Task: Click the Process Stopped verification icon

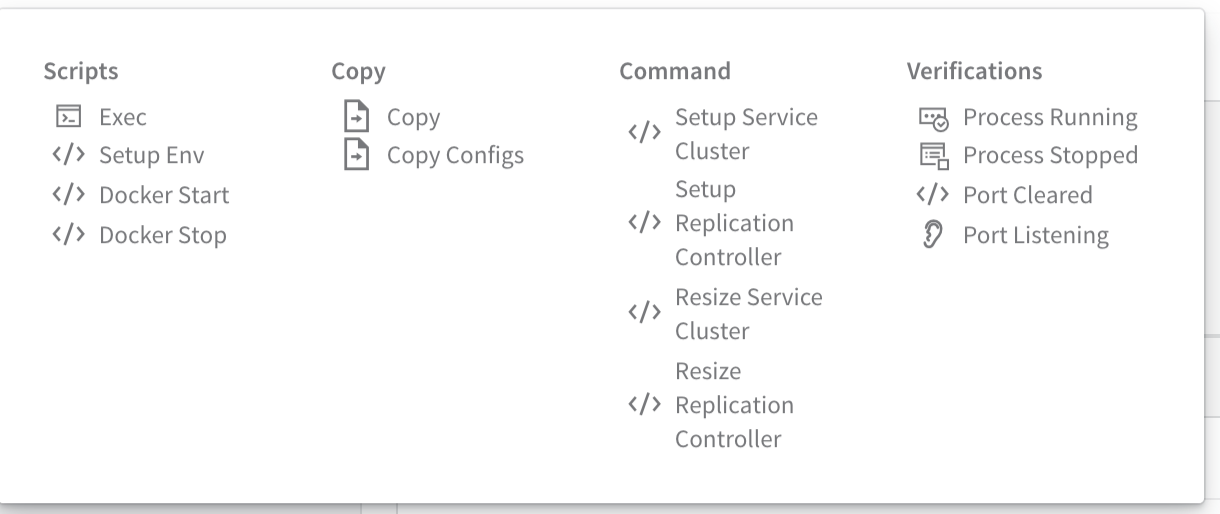Action: 932,155
